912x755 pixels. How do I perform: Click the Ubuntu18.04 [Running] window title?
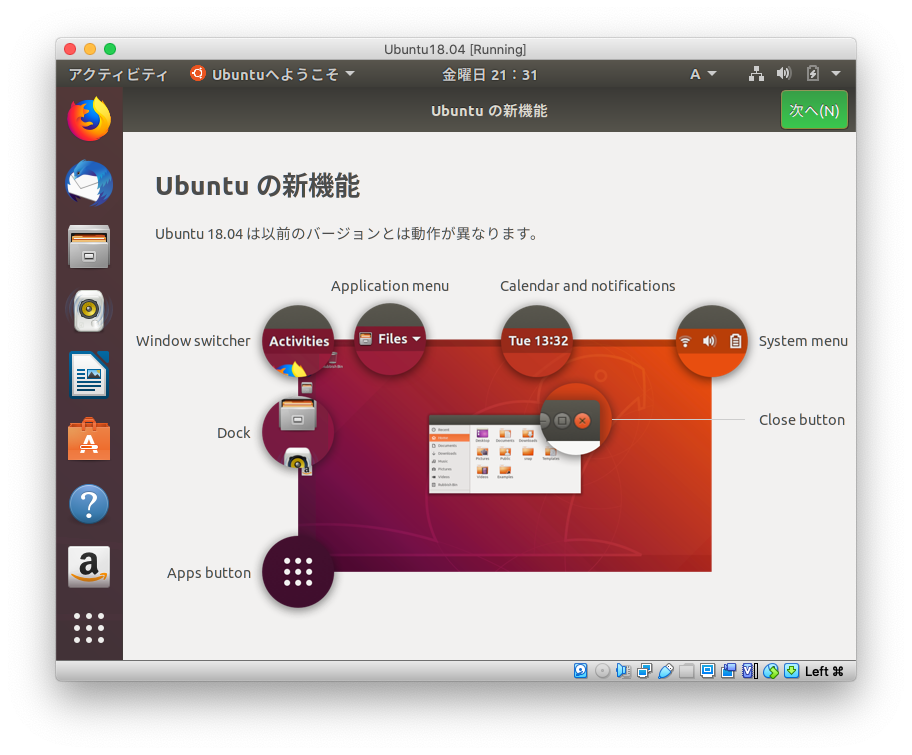[x=455, y=49]
